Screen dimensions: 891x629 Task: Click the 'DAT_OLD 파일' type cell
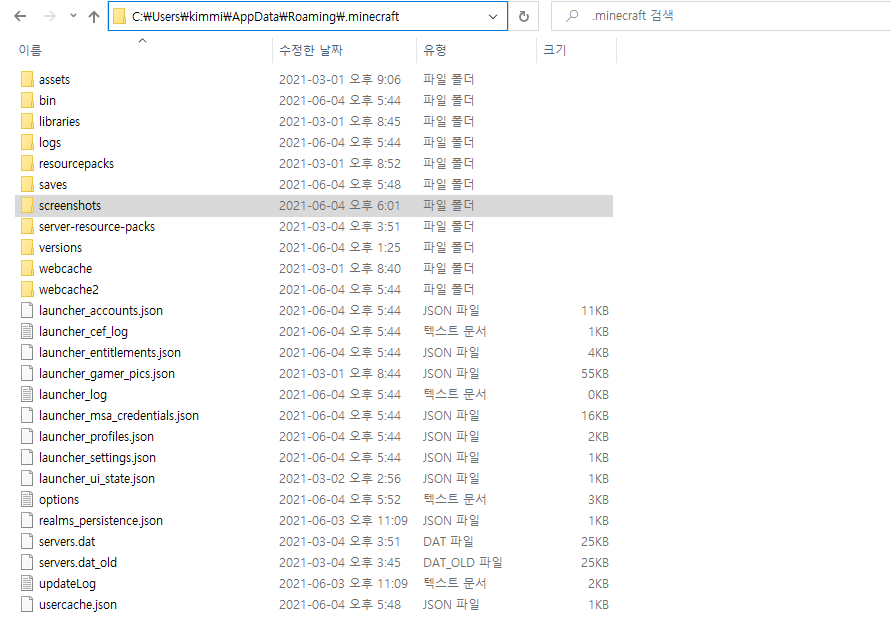[x=463, y=563]
